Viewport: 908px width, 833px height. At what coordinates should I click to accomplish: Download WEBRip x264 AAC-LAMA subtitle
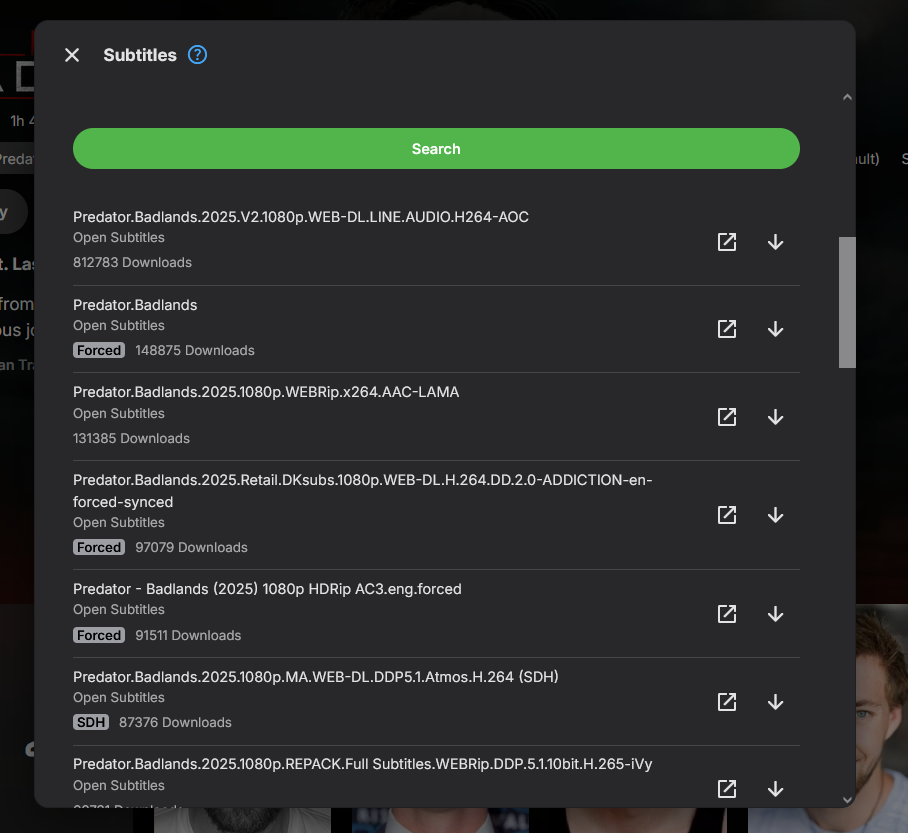point(775,417)
